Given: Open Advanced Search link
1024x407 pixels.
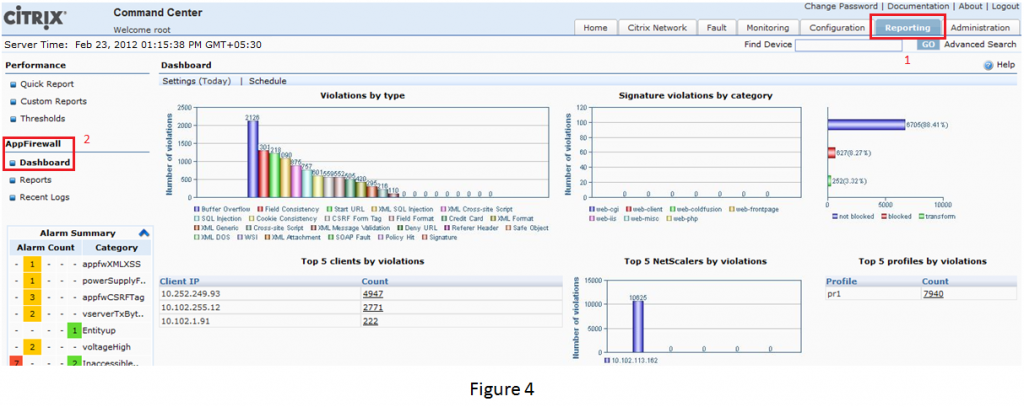Looking at the screenshot, I should pos(980,45).
